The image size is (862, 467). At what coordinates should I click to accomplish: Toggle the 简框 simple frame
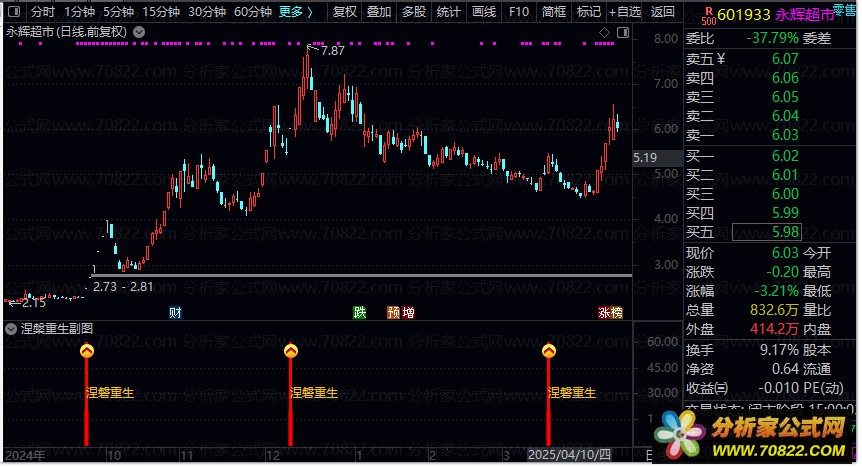click(554, 12)
